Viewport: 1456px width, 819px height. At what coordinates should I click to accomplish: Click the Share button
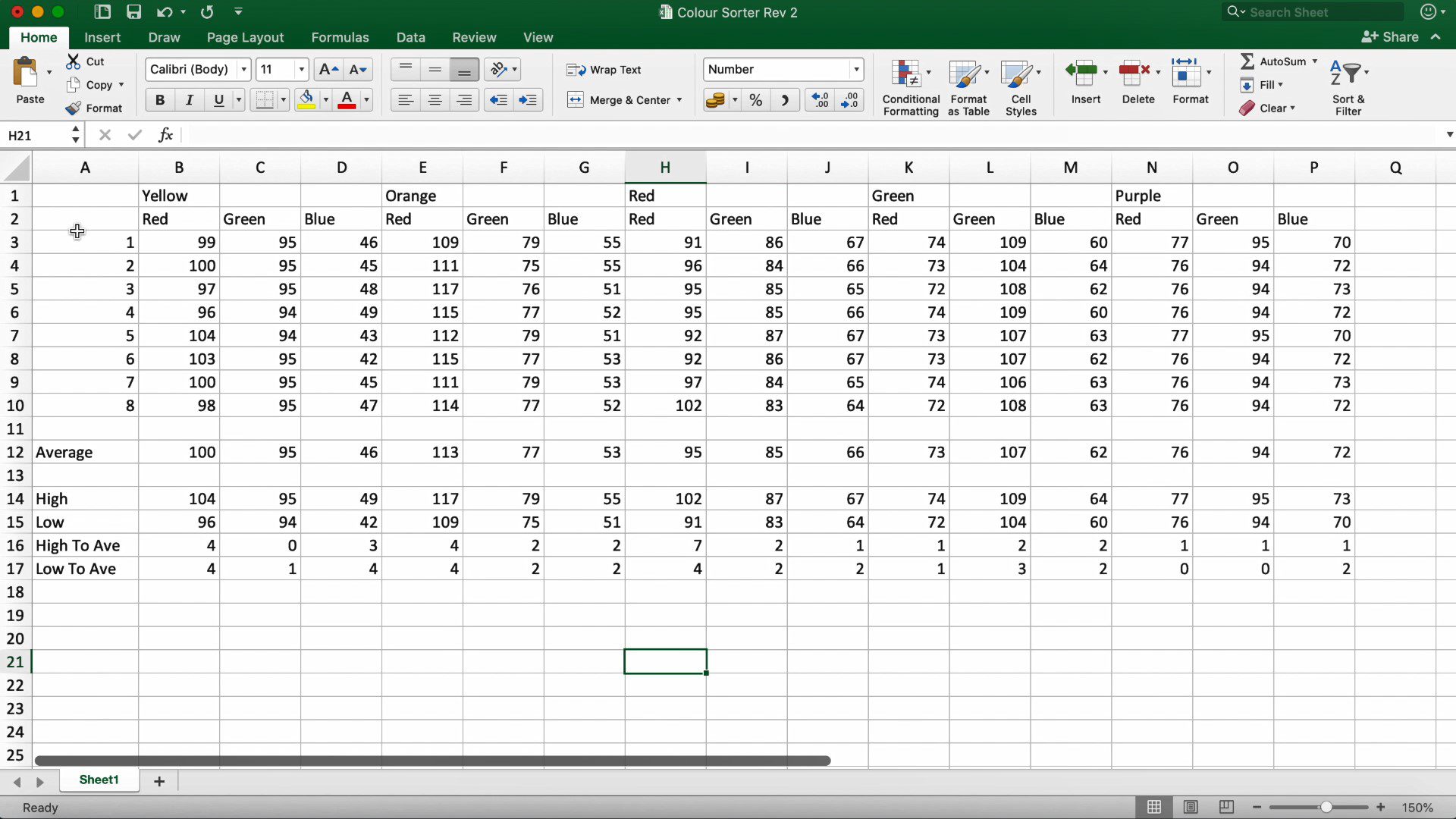[x=1390, y=37]
